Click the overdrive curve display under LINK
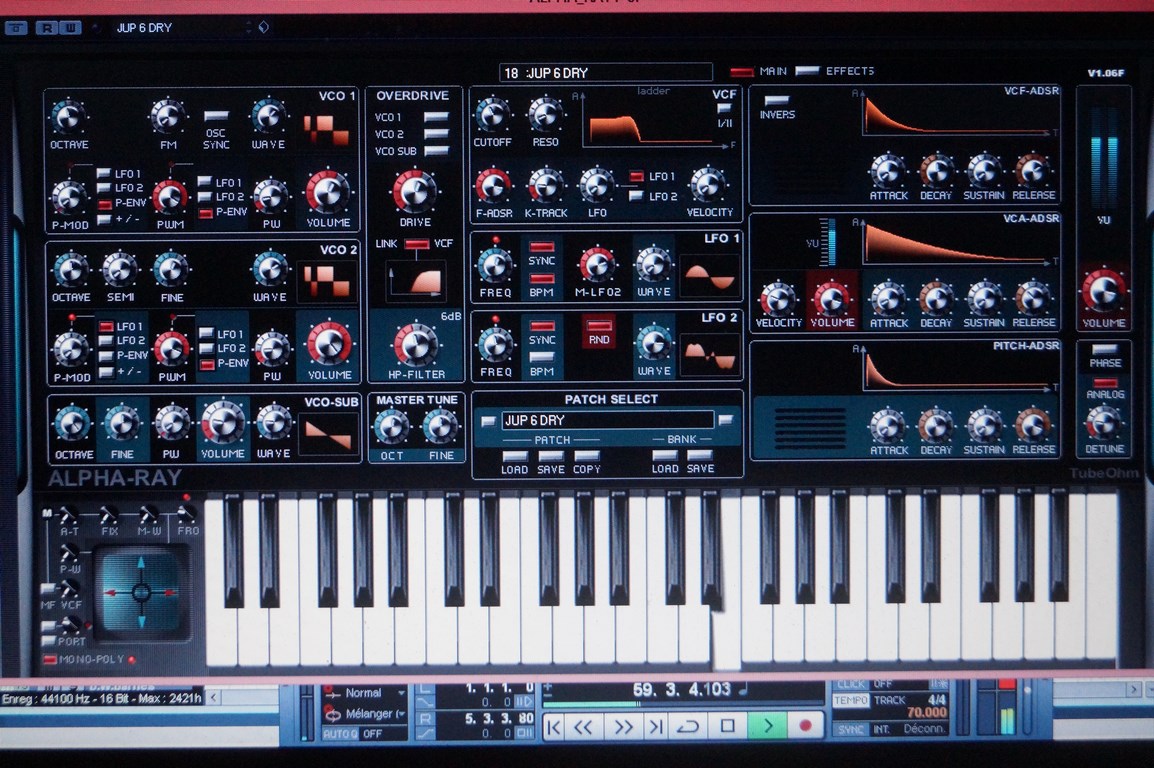 pos(417,281)
